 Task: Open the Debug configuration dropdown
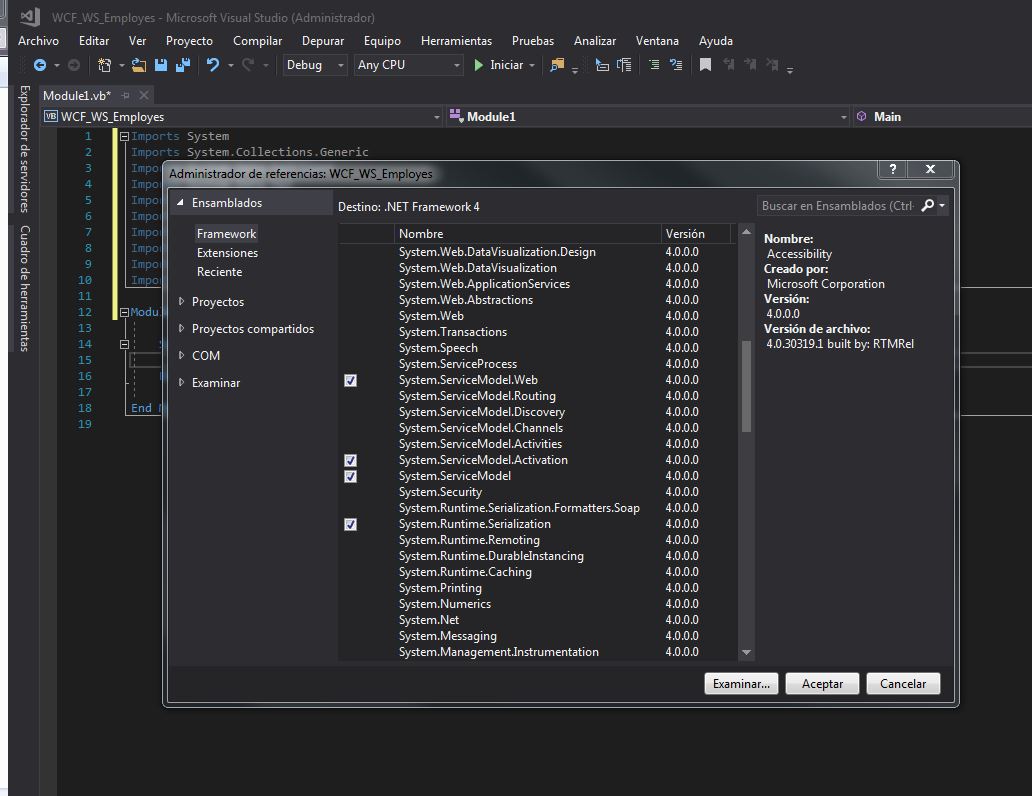315,65
